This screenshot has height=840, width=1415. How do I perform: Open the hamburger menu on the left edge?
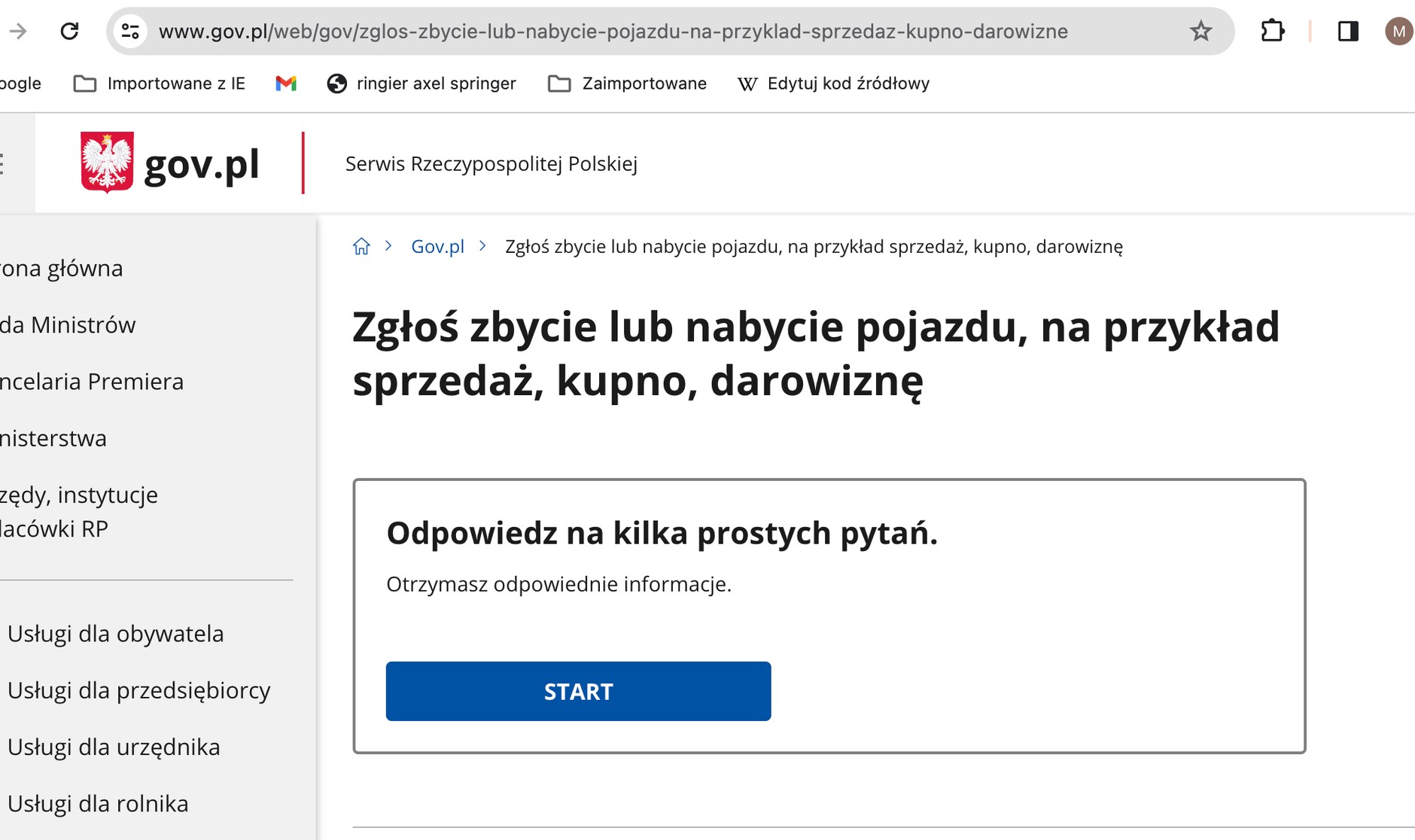[x=2, y=164]
